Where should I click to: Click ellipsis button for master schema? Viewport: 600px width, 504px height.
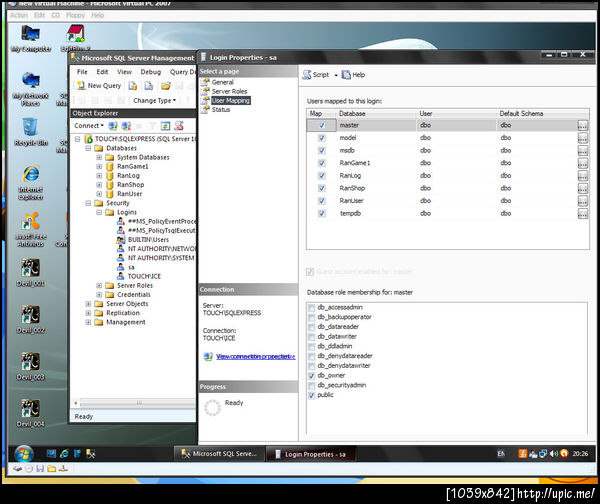click(x=582, y=126)
